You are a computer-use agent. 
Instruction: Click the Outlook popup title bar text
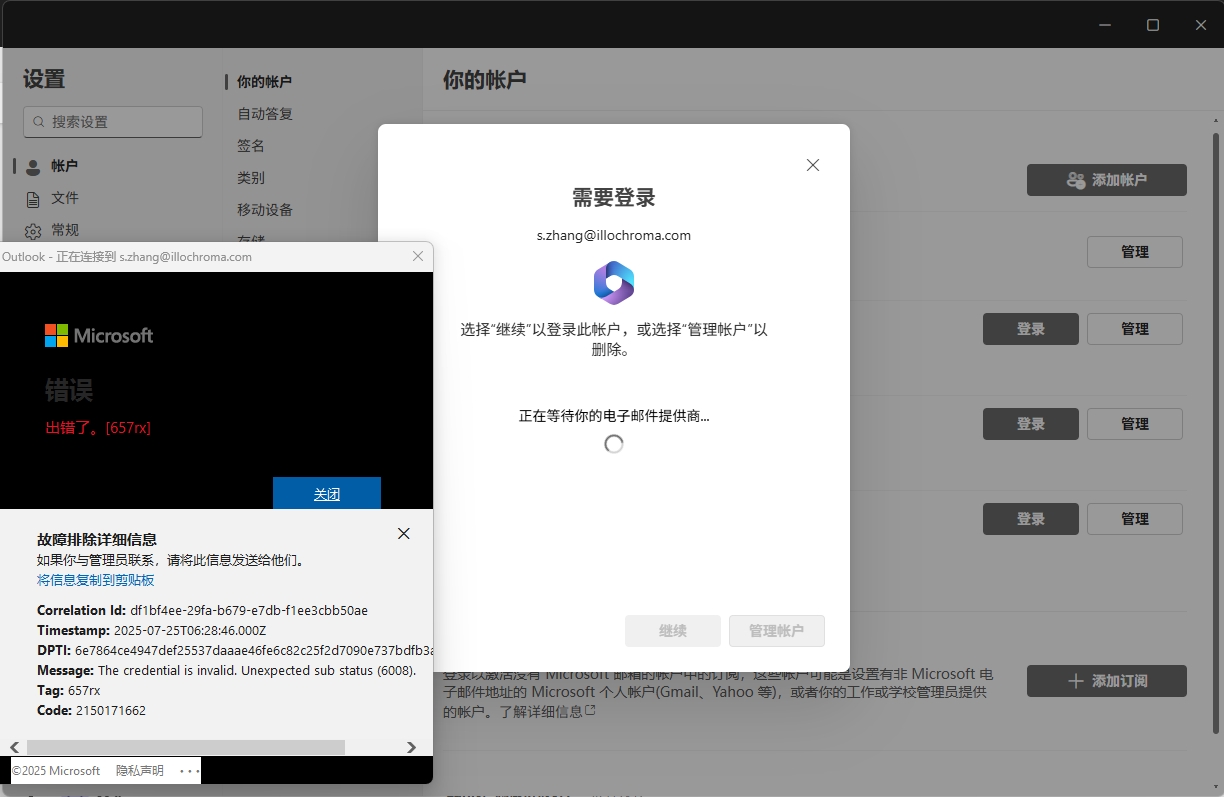pyautogui.click(x=127, y=257)
